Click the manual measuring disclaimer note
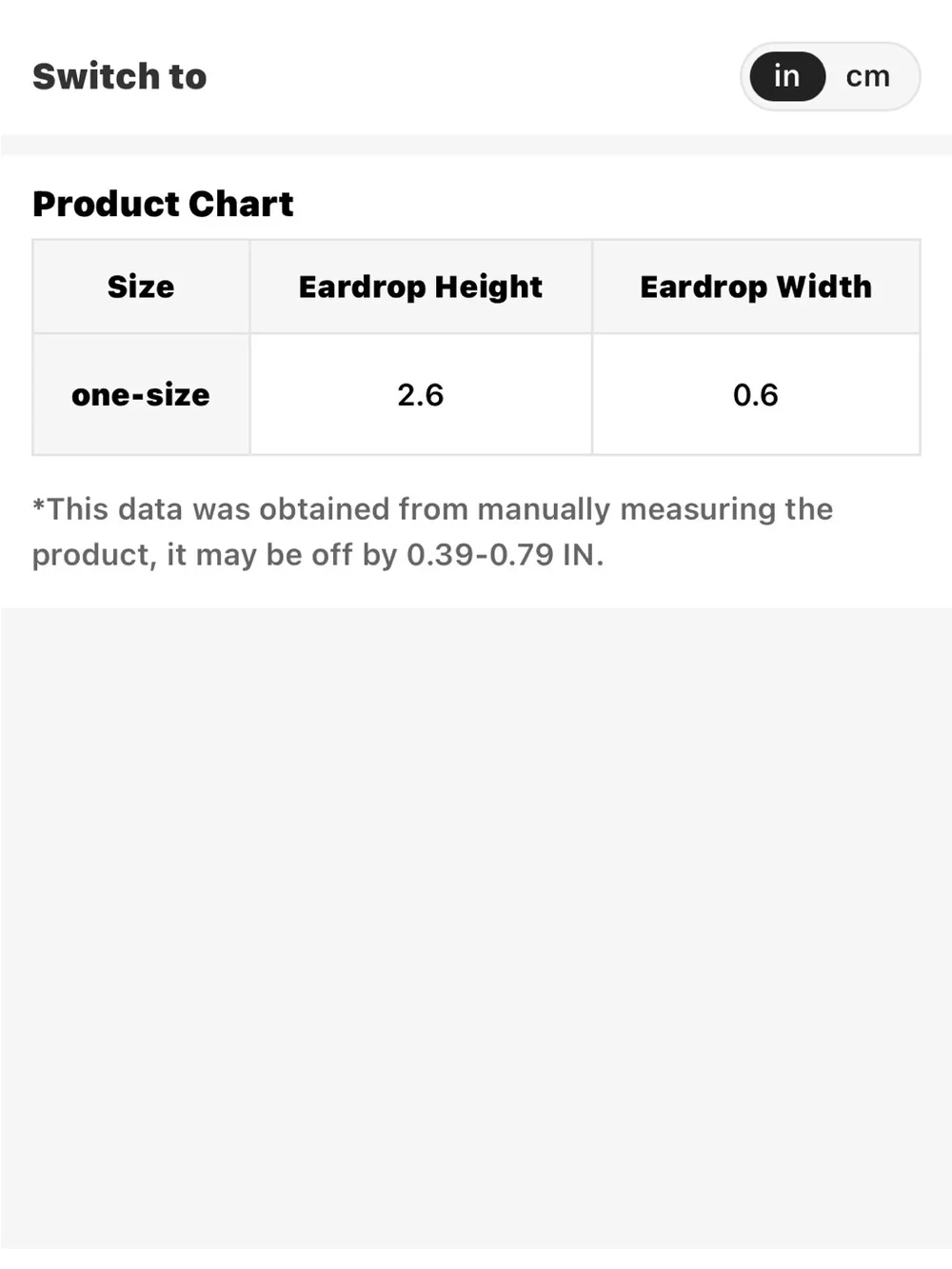 click(432, 531)
